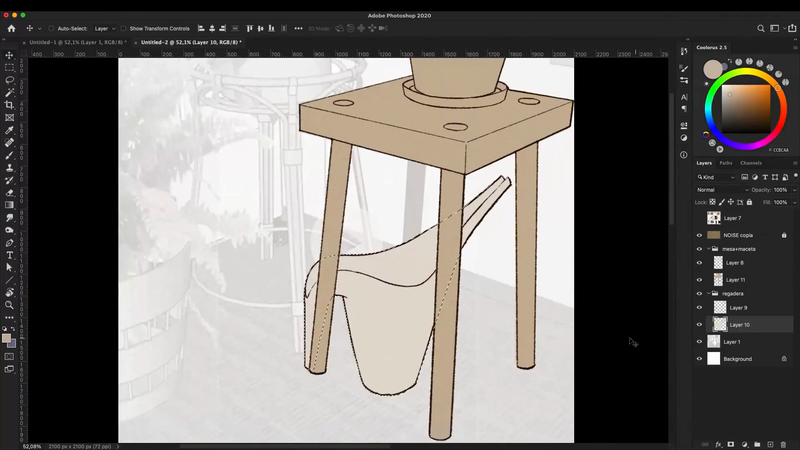Select Layer 1 in the layers panel
The width and height of the screenshot is (800, 450).
pos(733,342)
